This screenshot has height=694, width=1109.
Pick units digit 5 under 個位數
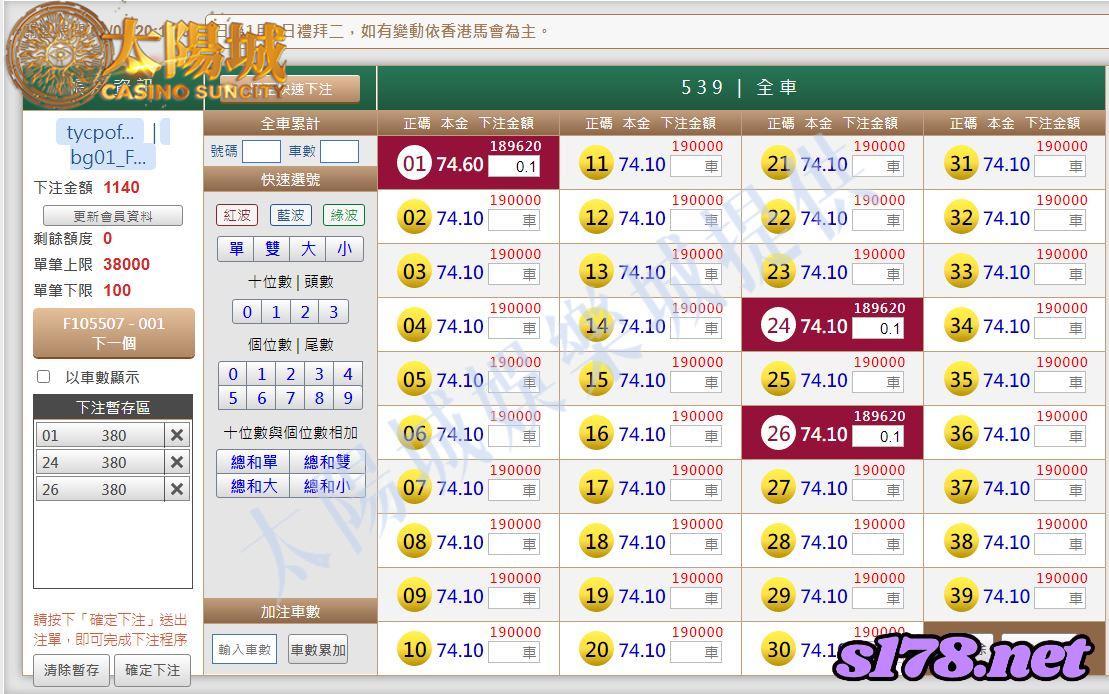(233, 398)
